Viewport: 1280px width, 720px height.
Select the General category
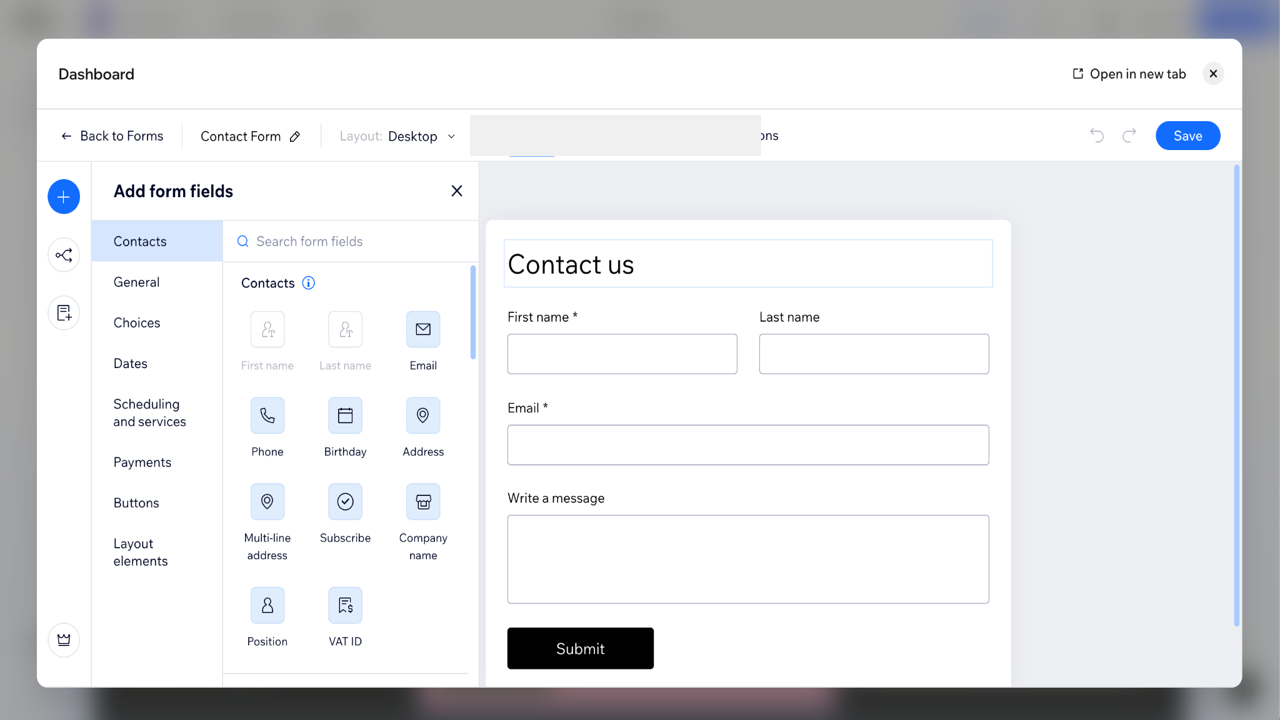click(x=157, y=282)
